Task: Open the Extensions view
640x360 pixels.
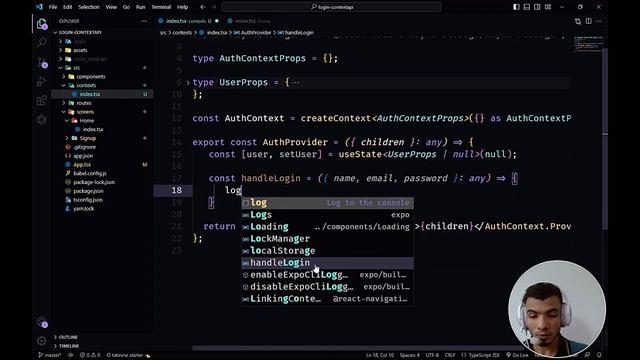Action: coord(42,100)
